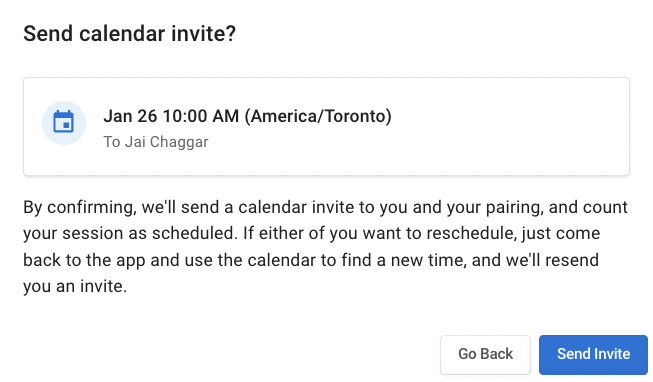This screenshot has width=653, height=382.
Task: Confirm by clicking Send Invite
Action: [x=593, y=354]
